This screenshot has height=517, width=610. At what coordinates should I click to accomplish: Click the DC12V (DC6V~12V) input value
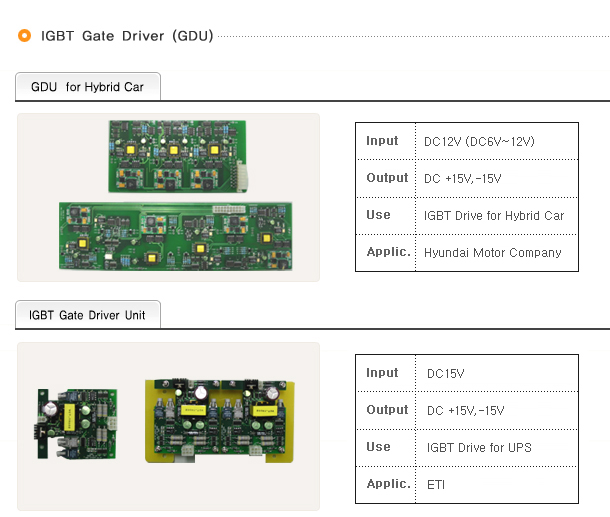point(479,141)
